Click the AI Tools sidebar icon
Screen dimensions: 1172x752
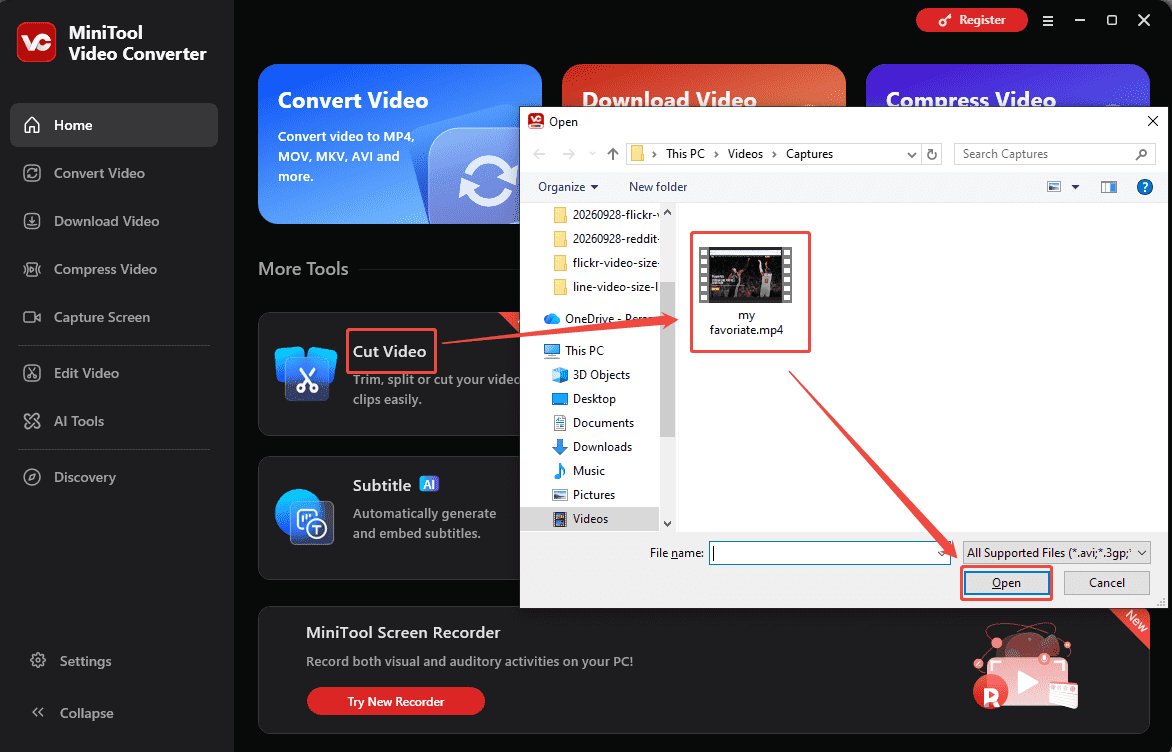(32, 421)
